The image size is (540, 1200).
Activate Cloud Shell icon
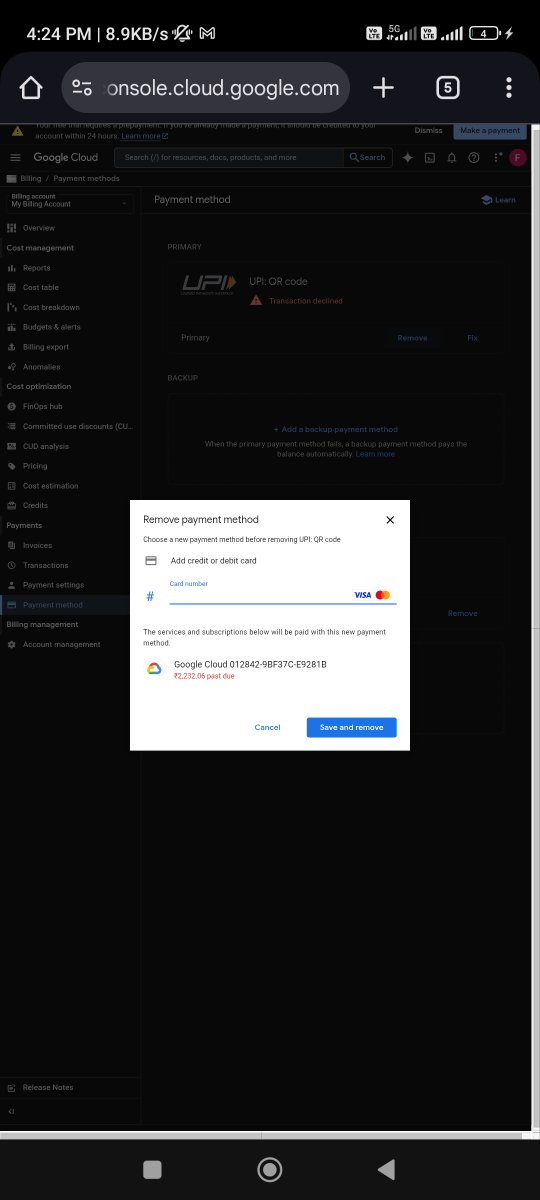tap(429, 157)
